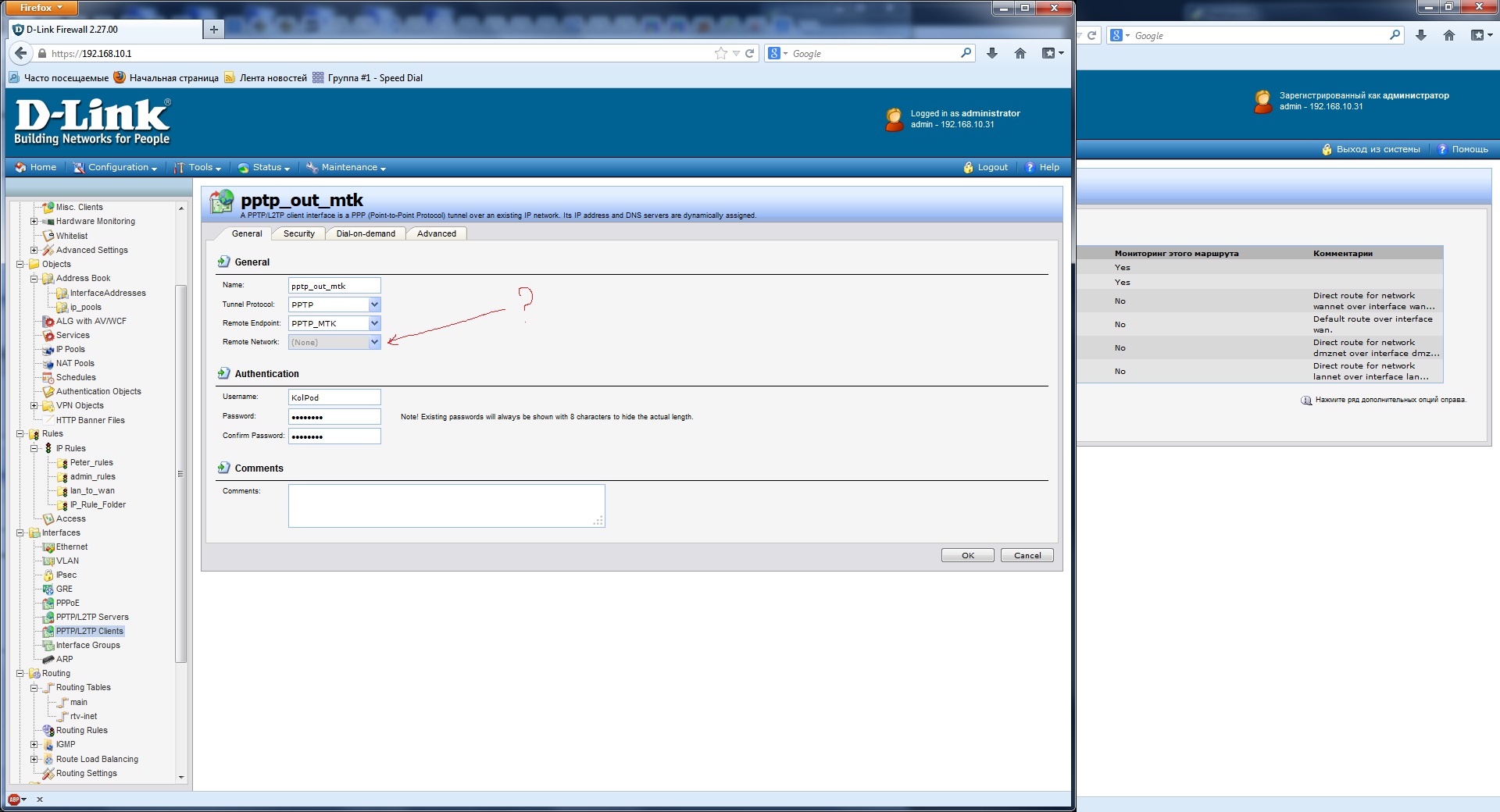The image size is (1500, 812).
Task: Open bookmarks menu icon in front window
Action: (x=1052, y=53)
